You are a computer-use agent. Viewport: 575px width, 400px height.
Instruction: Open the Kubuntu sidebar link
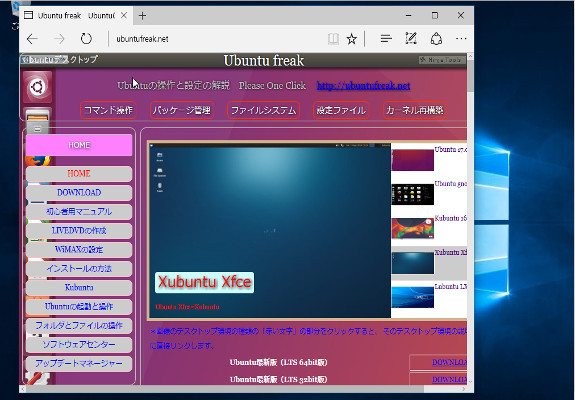[79, 287]
